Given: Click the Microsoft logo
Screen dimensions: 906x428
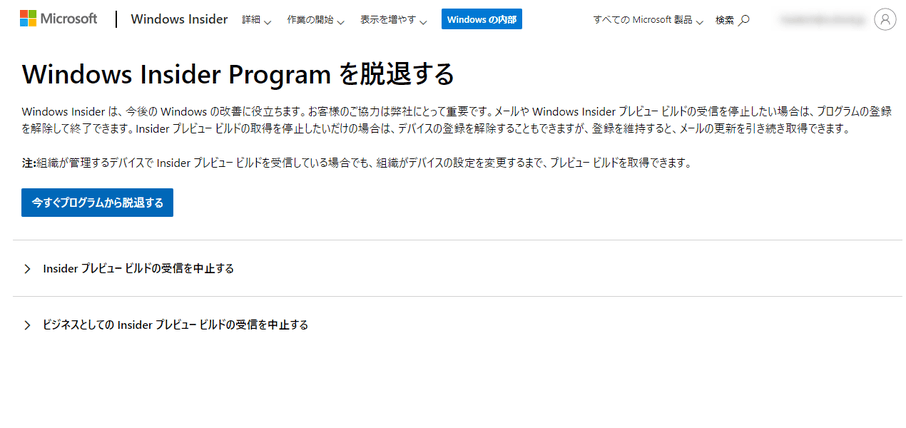Looking at the screenshot, I should tap(58, 18).
